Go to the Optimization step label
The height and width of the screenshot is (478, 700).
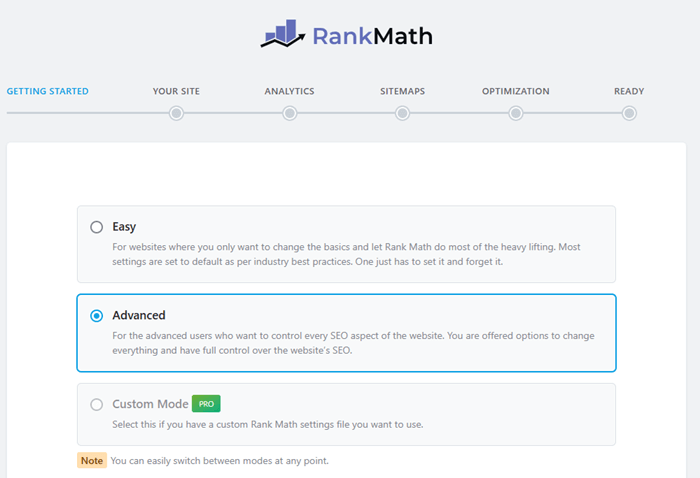(x=516, y=91)
